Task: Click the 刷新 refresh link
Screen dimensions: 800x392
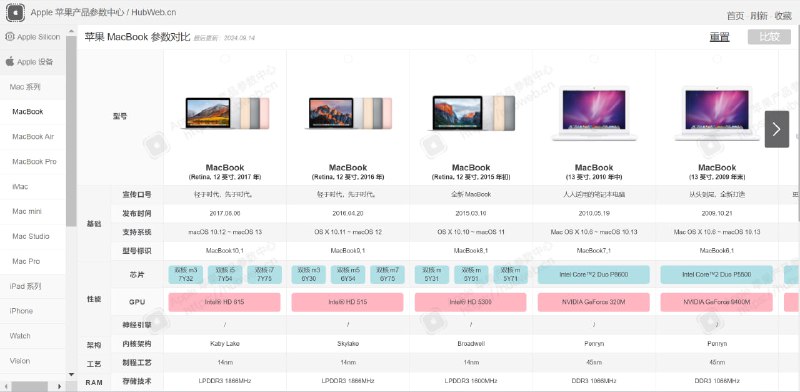Action: point(759,16)
